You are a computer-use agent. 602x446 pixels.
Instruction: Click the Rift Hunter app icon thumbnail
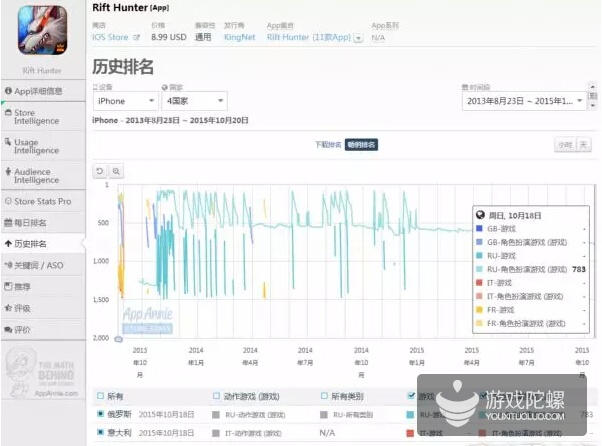(x=43, y=30)
